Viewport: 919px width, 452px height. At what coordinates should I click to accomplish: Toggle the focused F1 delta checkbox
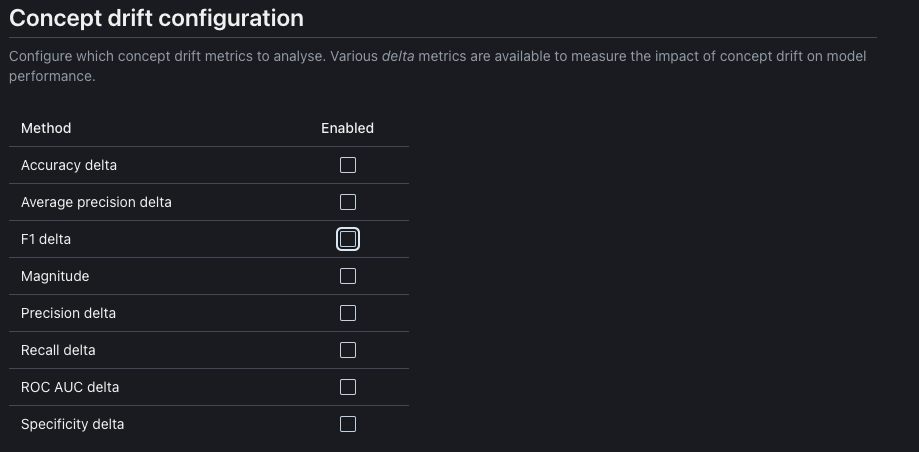coord(348,239)
